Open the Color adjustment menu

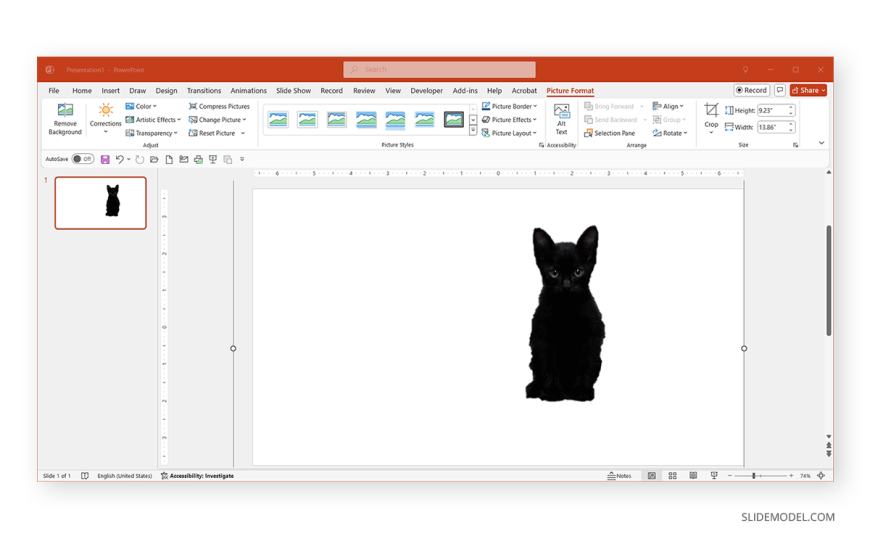[141, 106]
